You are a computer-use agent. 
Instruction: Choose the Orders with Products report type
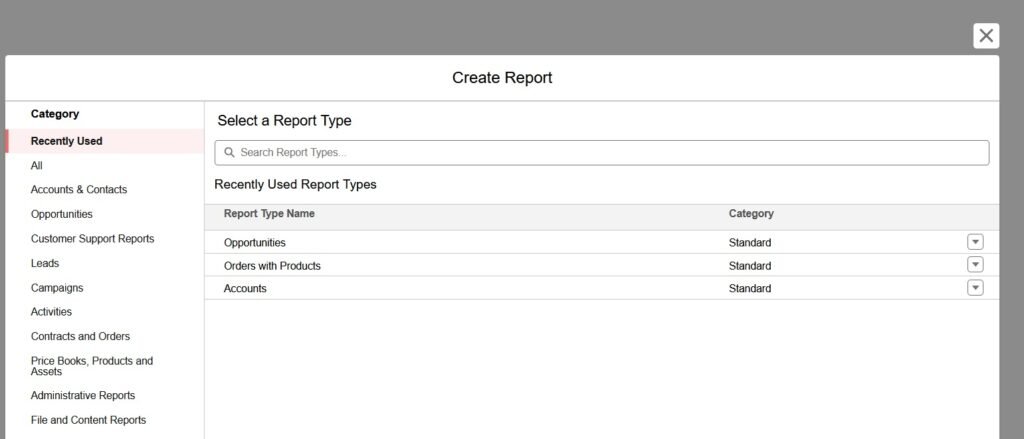point(272,266)
